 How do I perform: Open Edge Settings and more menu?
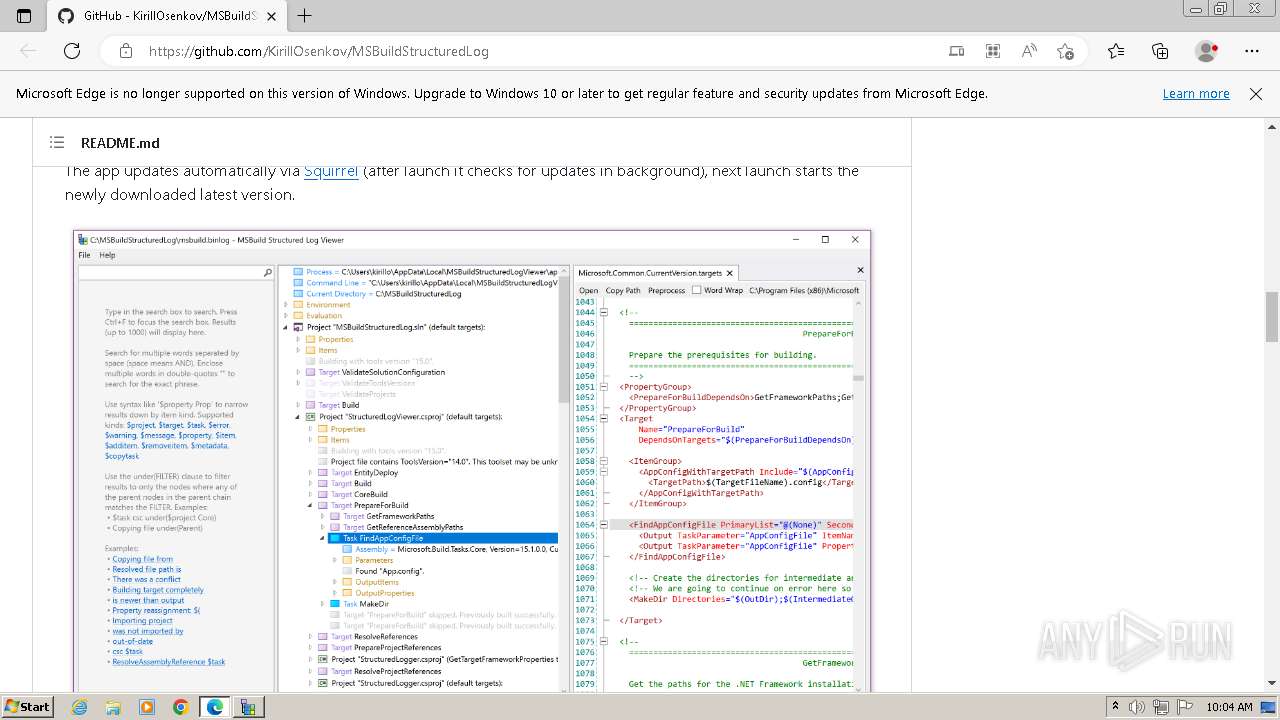(x=1252, y=51)
